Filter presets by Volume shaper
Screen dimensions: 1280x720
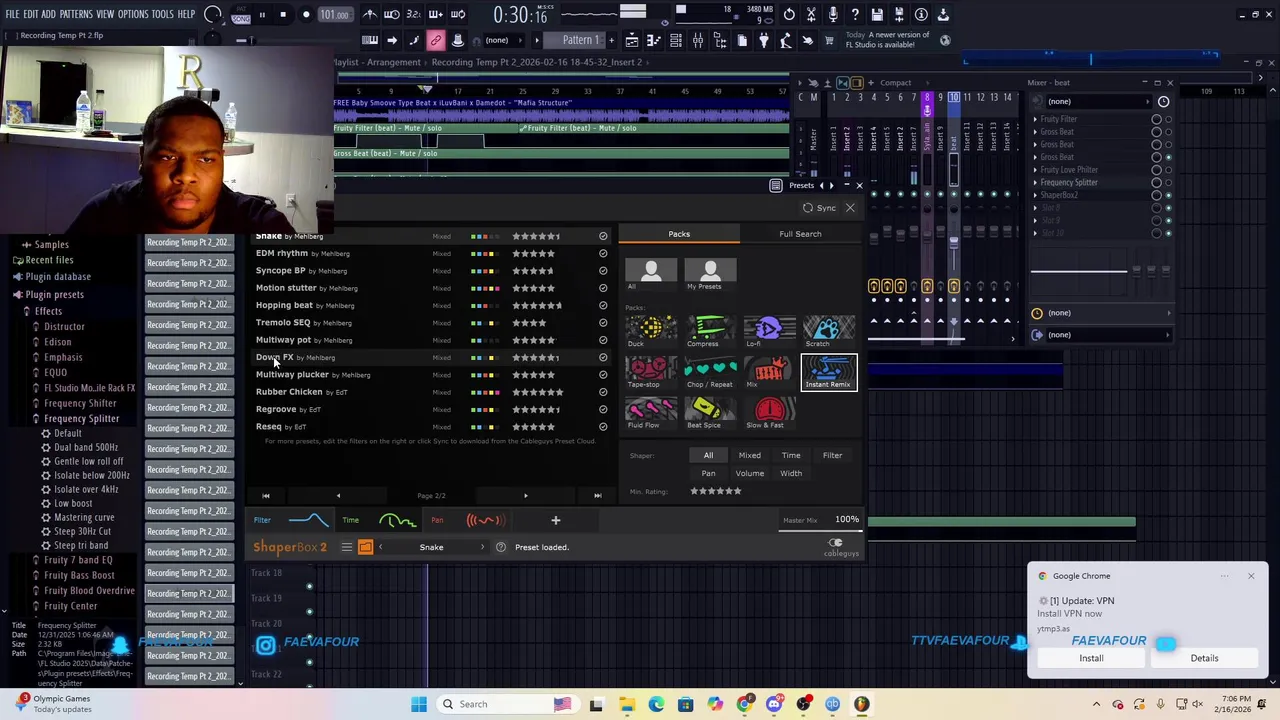749,473
